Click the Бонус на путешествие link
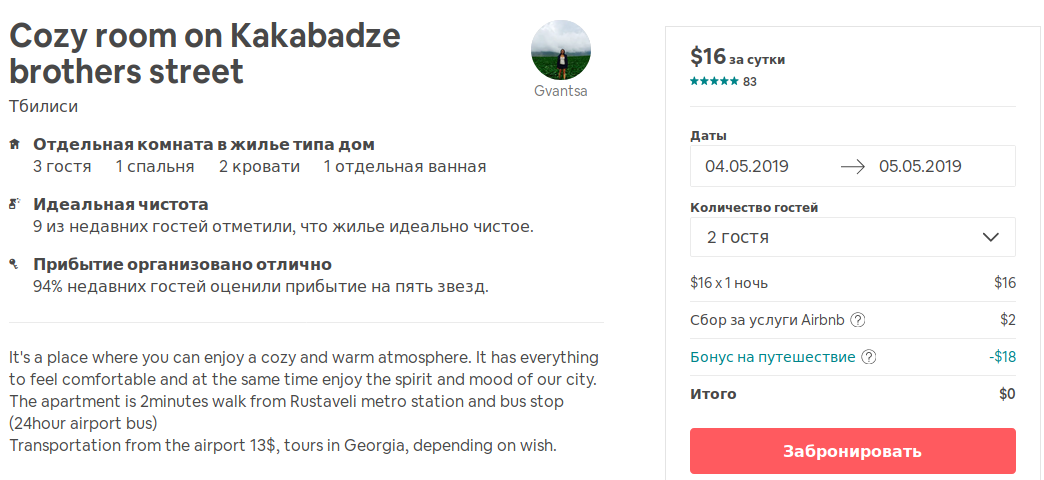1044x480 pixels. tap(773, 357)
